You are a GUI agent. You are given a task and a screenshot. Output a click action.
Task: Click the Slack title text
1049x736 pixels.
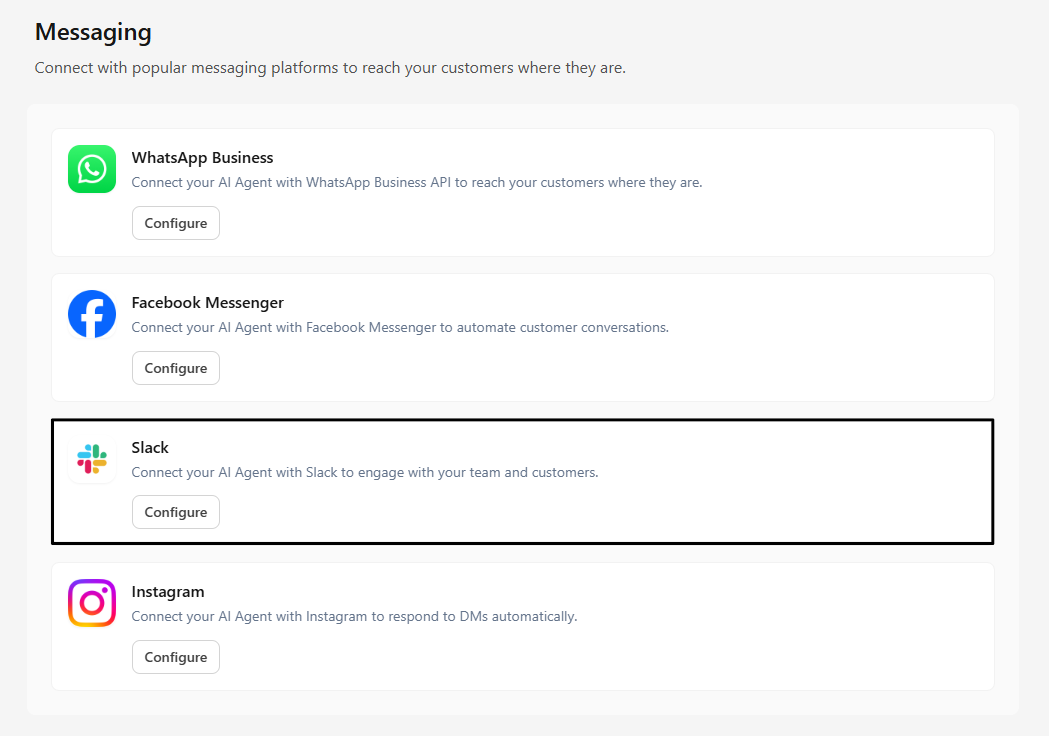[150, 448]
